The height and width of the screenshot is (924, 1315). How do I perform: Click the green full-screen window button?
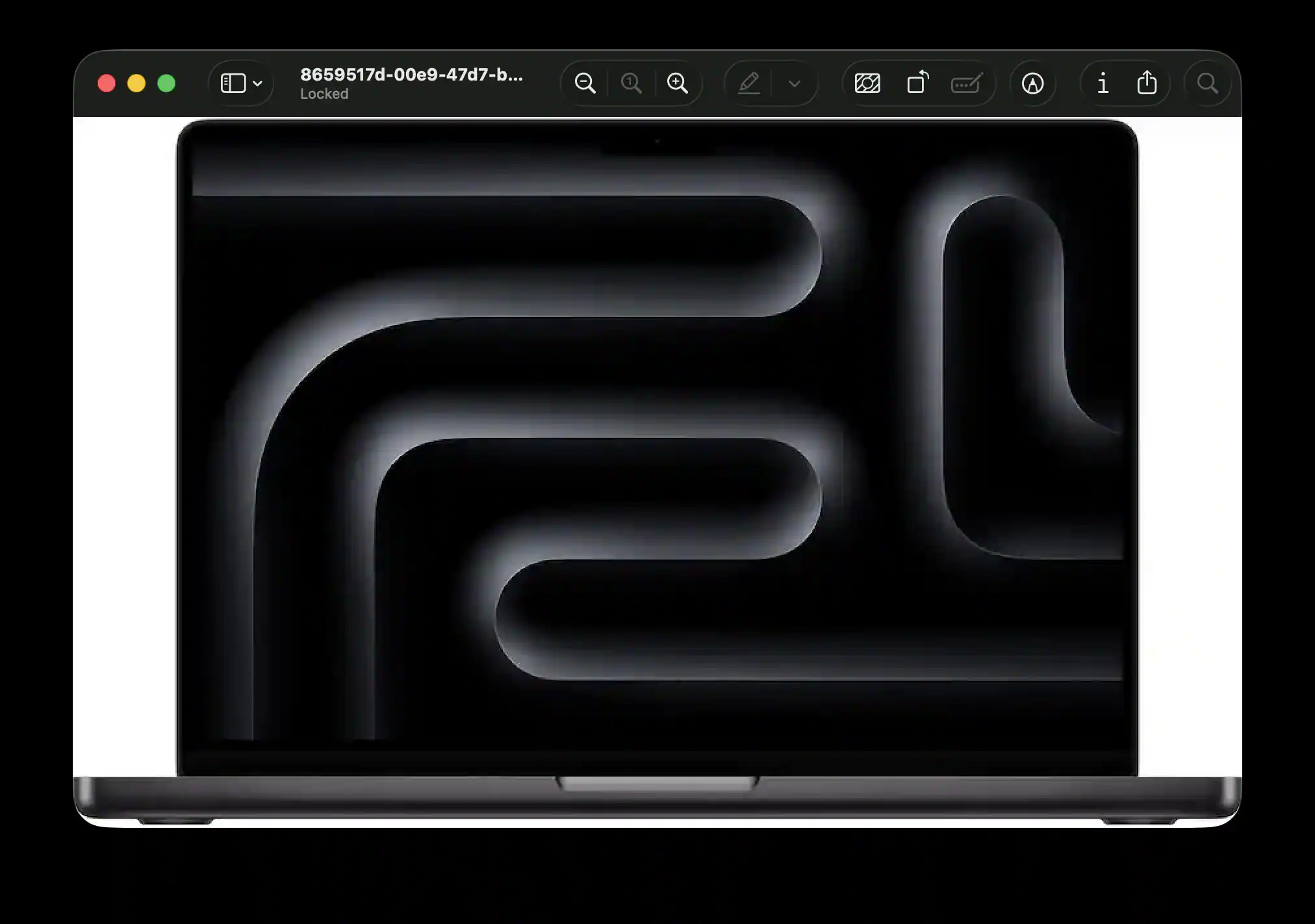166,83
